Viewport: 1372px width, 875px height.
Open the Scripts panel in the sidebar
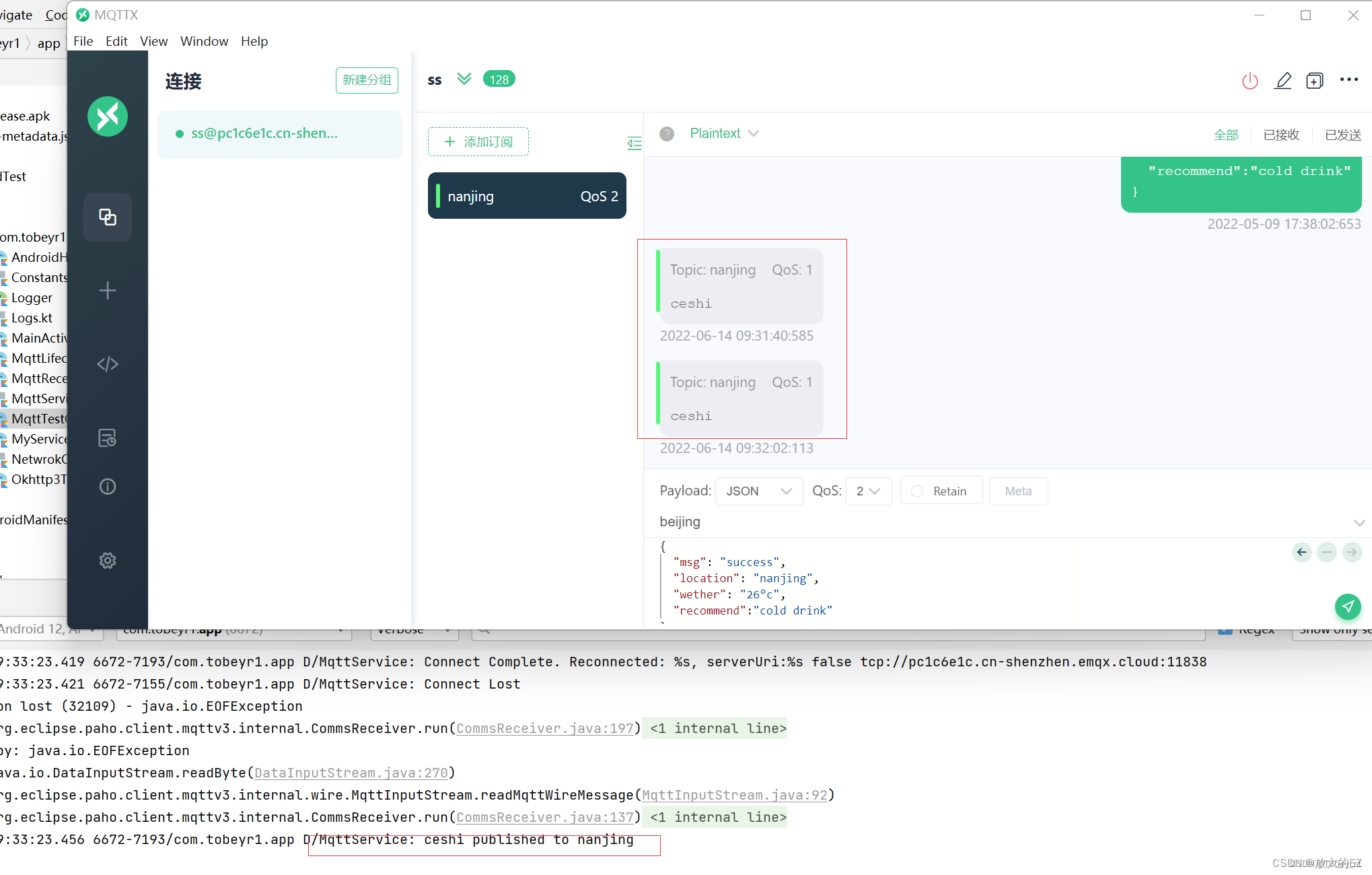tap(108, 364)
